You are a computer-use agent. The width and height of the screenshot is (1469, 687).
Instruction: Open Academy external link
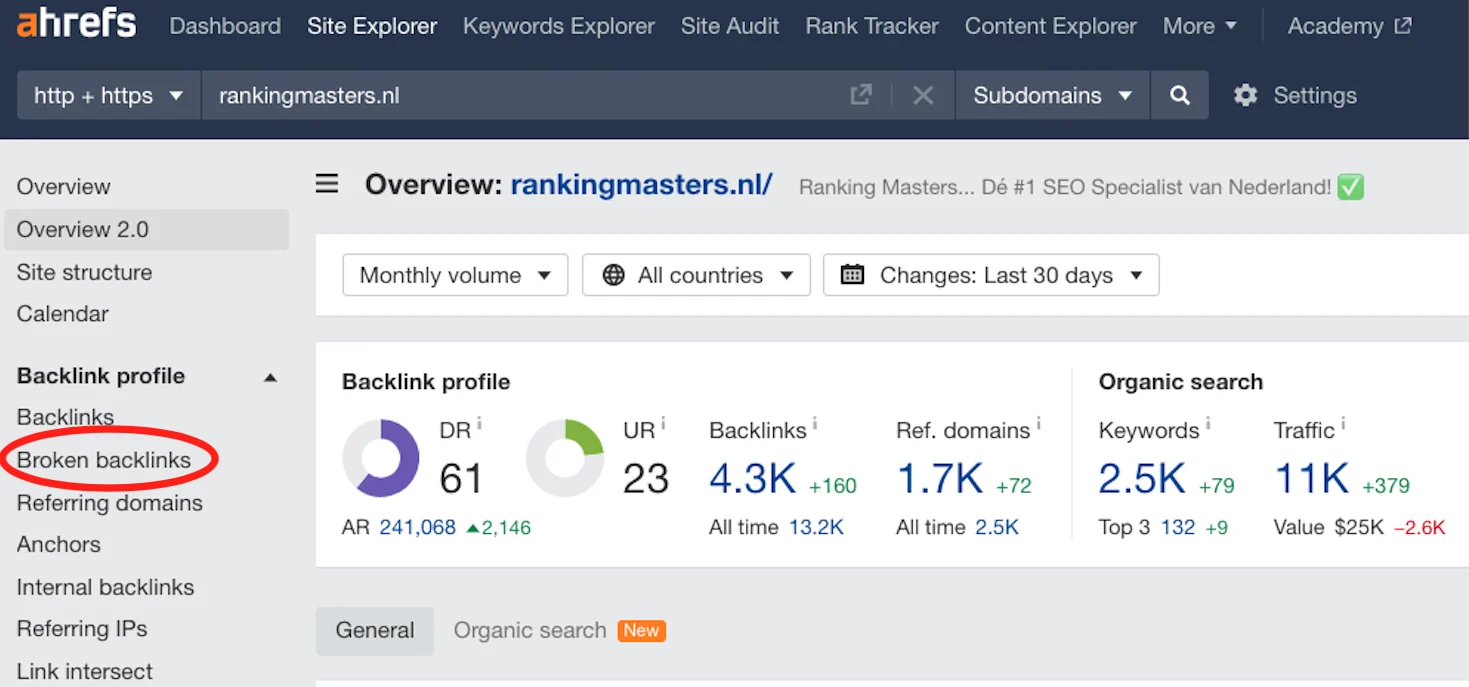1349,26
